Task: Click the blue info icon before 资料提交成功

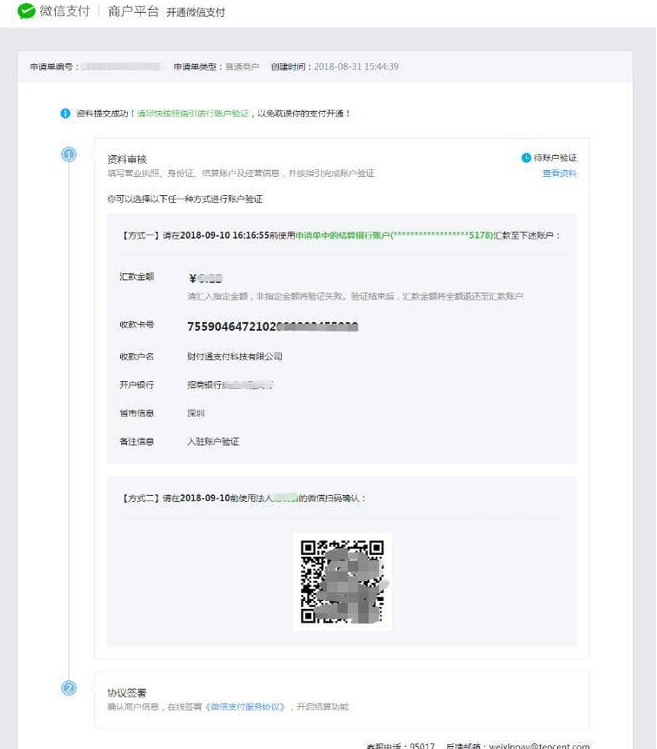Action: click(x=65, y=113)
